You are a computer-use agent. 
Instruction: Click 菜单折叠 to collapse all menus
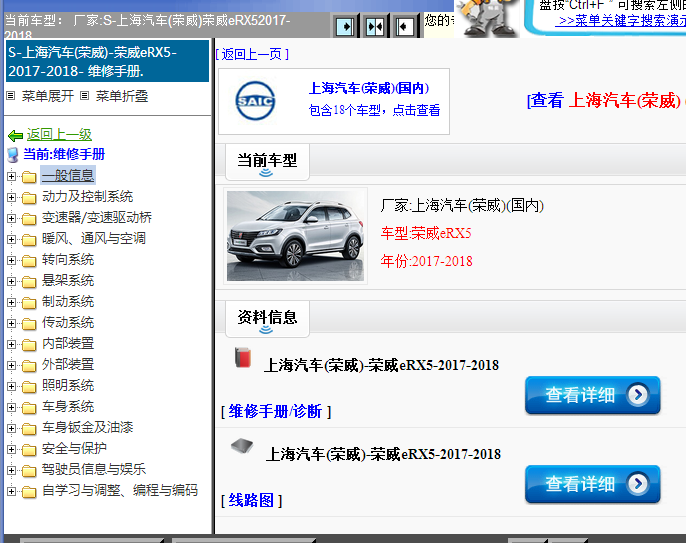pyautogui.click(x=122, y=96)
